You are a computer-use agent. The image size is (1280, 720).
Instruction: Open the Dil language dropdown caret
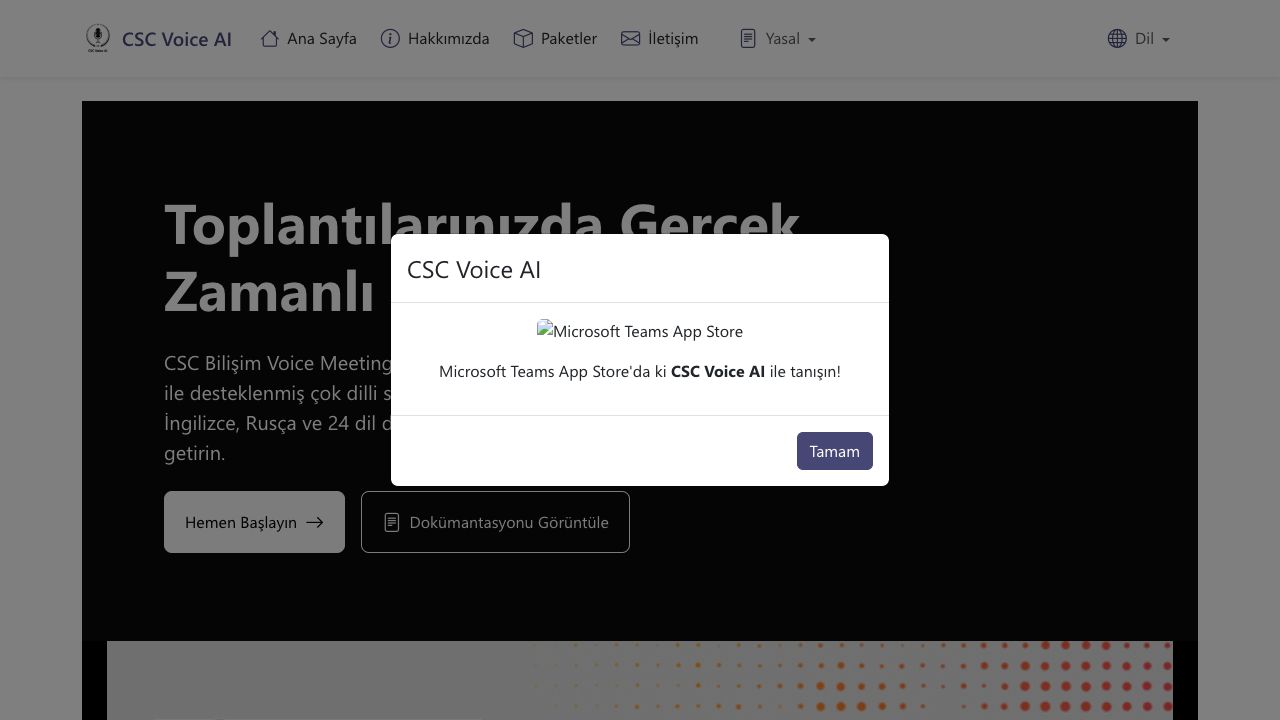[1166, 40]
